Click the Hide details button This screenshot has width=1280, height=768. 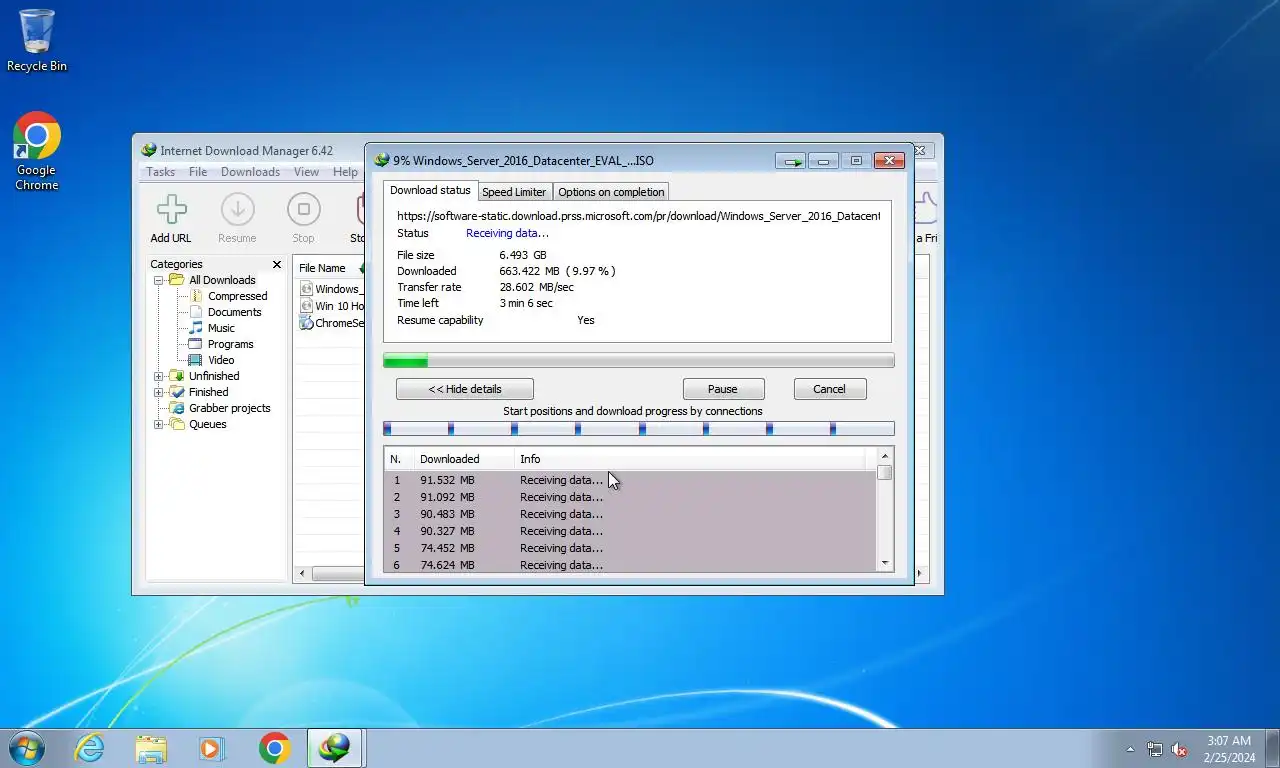(x=465, y=389)
